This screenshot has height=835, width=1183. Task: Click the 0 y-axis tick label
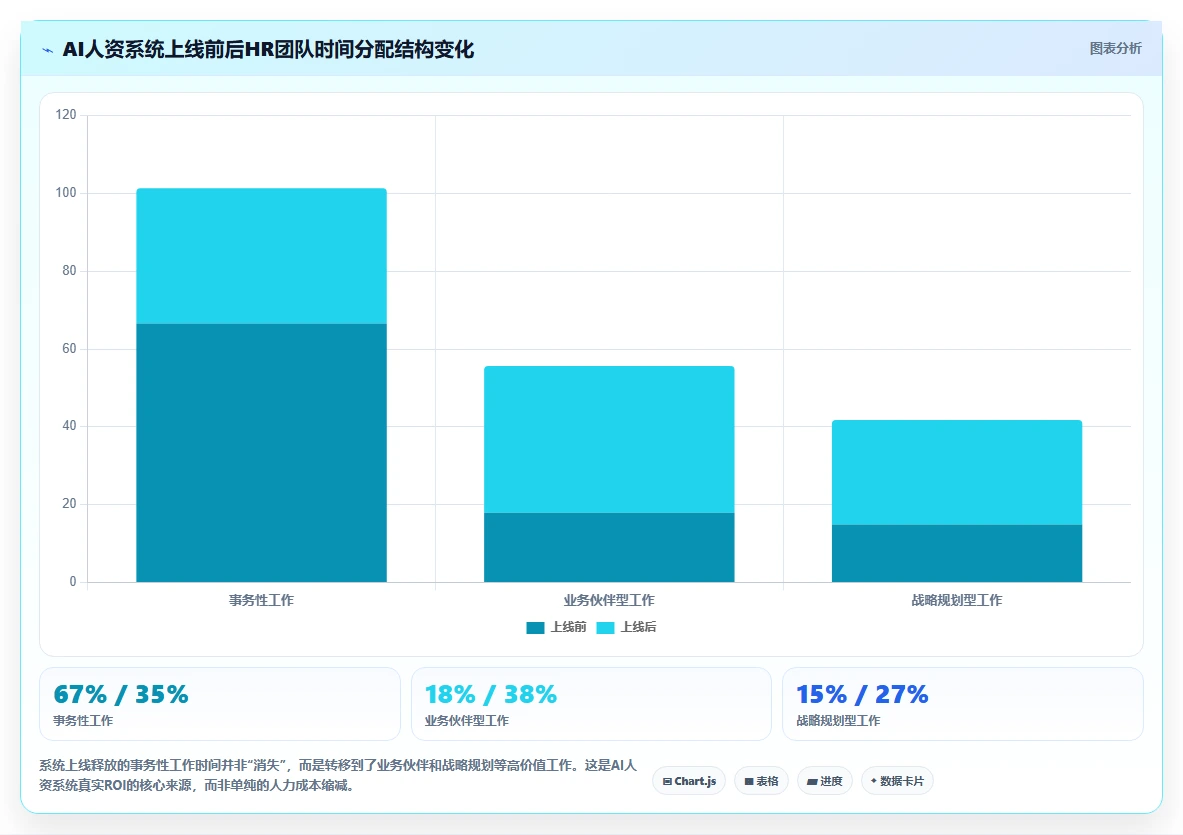73,582
